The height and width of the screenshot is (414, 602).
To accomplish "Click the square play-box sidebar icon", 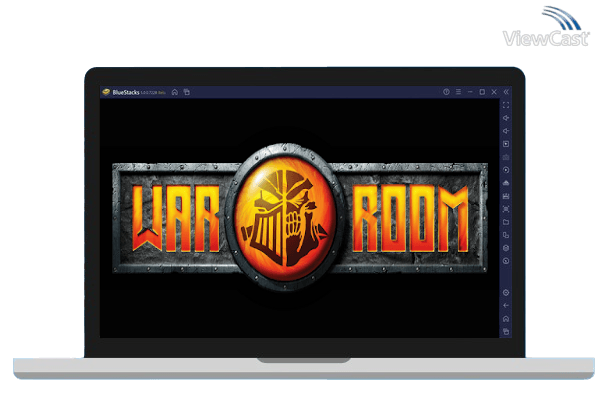I will (x=506, y=144).
